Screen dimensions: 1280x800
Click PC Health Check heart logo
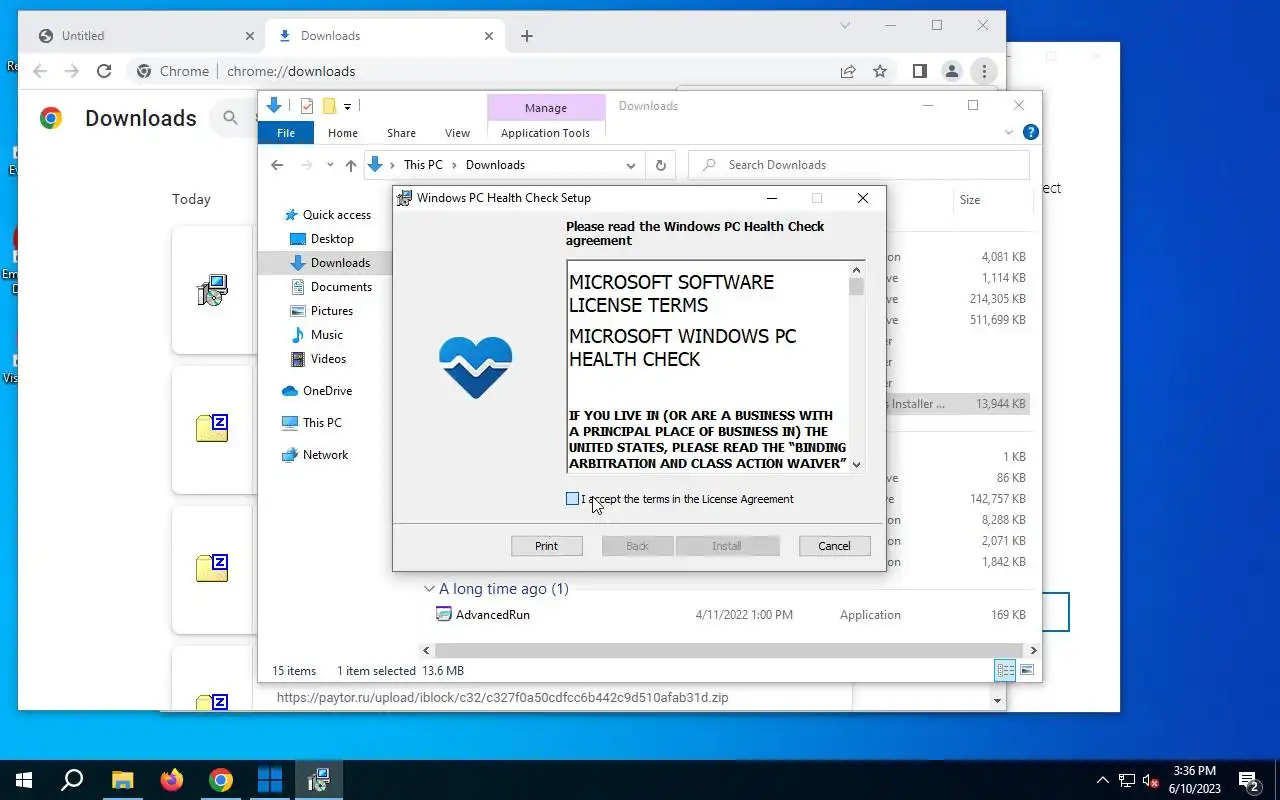coord(476,367)
